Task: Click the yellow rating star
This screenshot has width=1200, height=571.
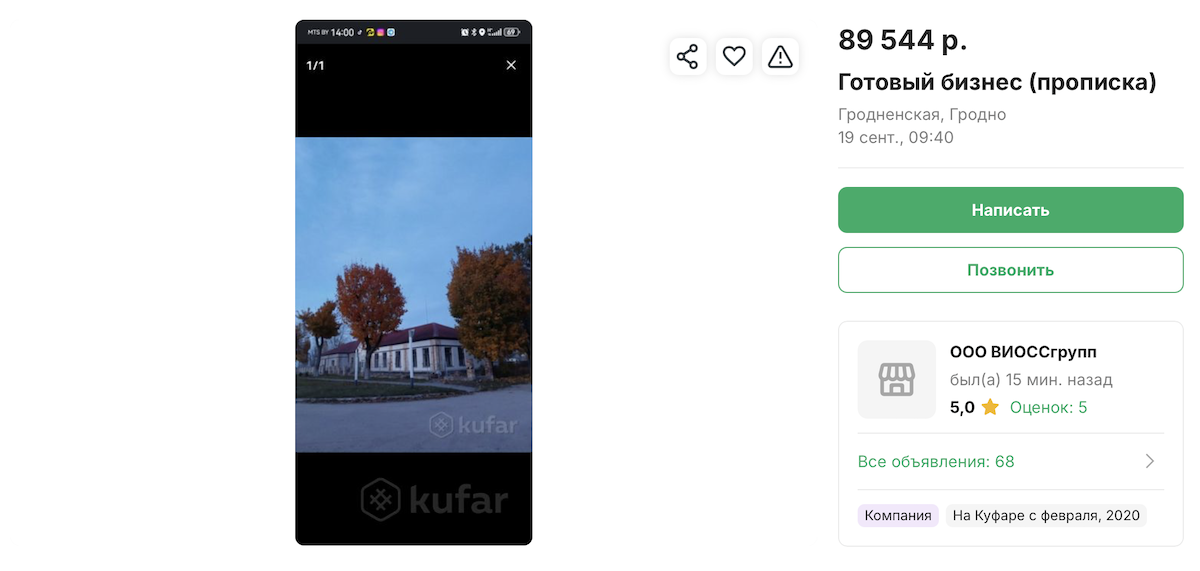Action: point(990,407)
